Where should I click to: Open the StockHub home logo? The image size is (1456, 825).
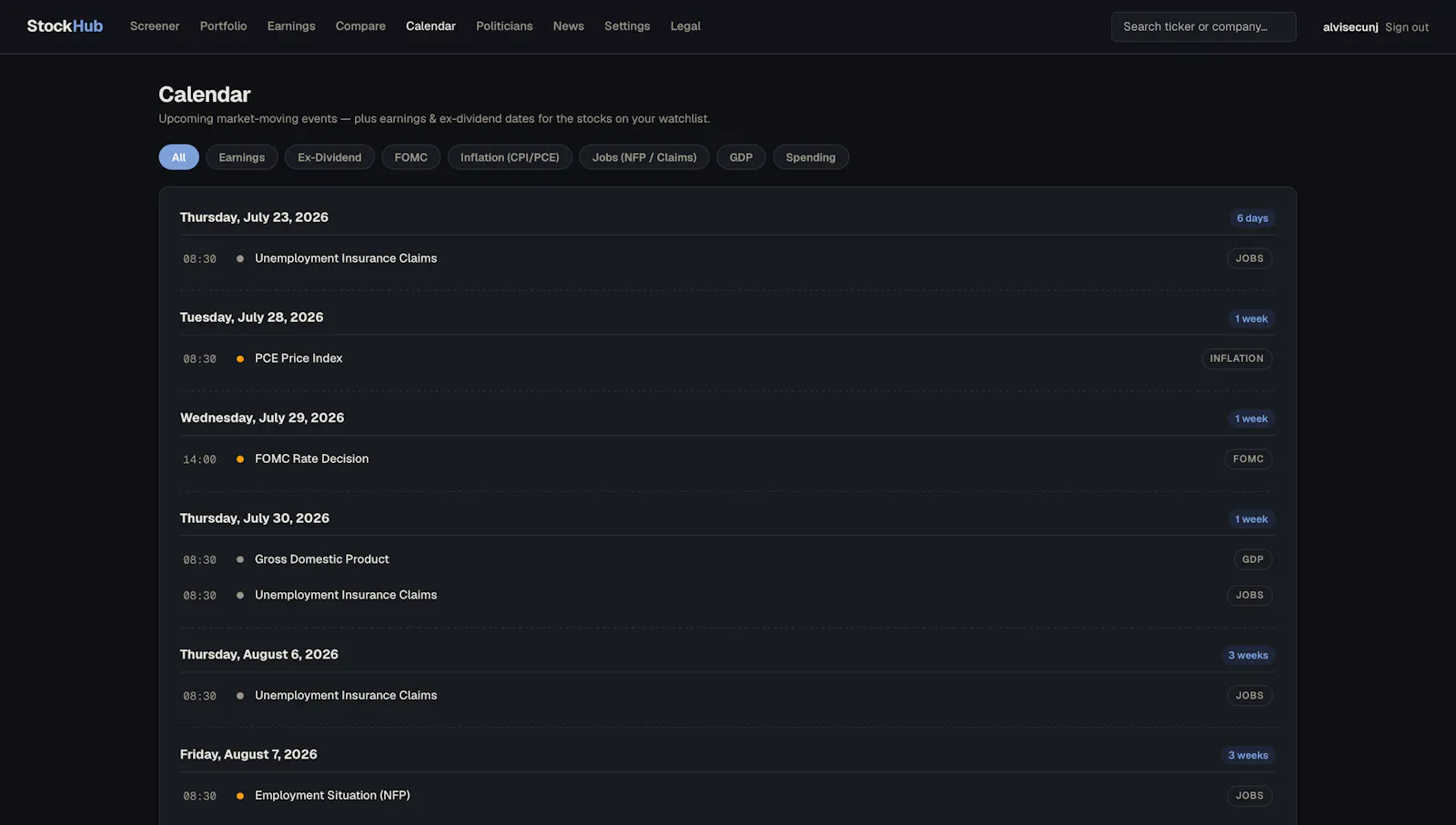65,26
